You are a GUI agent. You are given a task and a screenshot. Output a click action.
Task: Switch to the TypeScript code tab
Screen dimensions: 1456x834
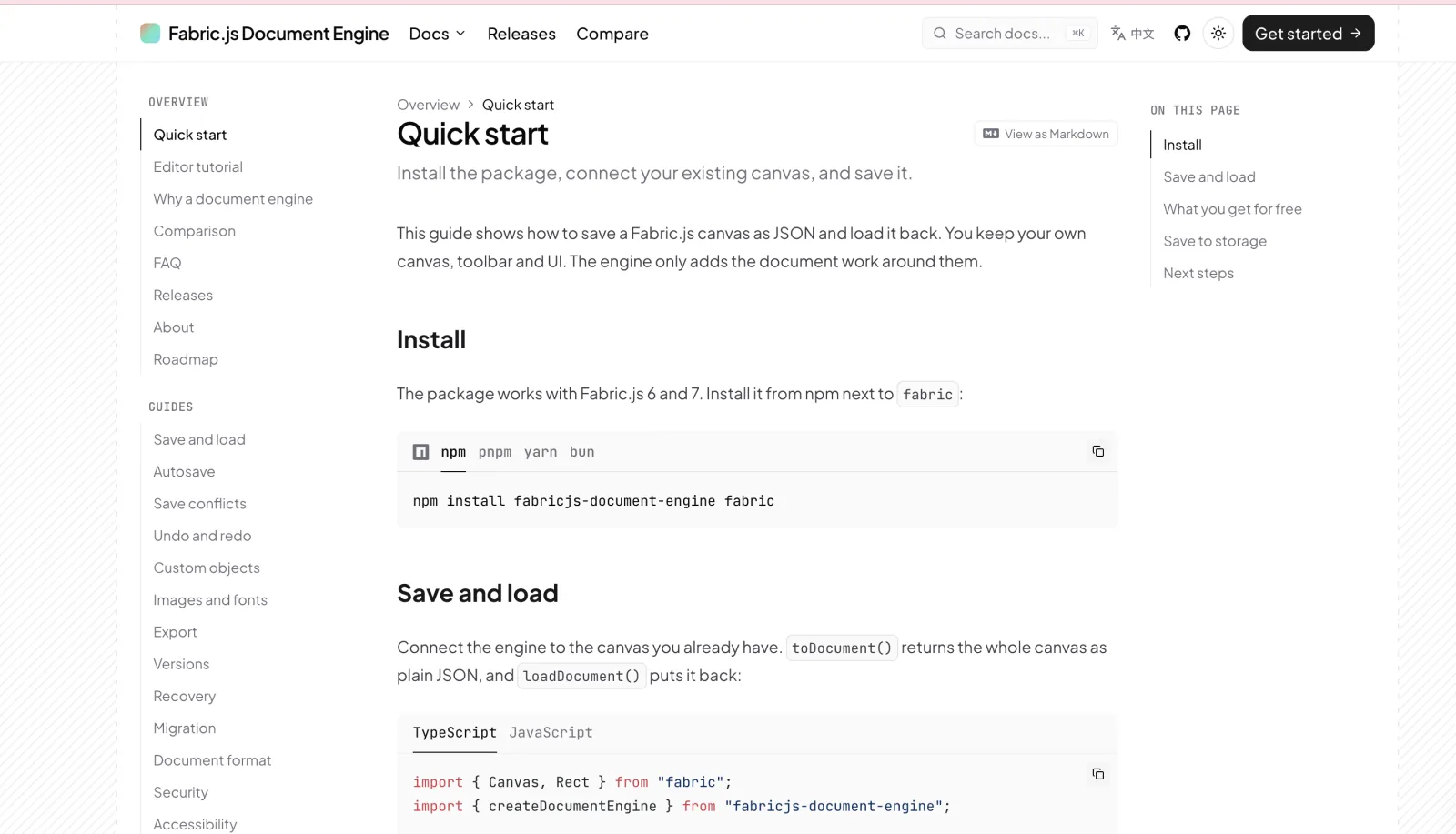(x=455, y=733)
